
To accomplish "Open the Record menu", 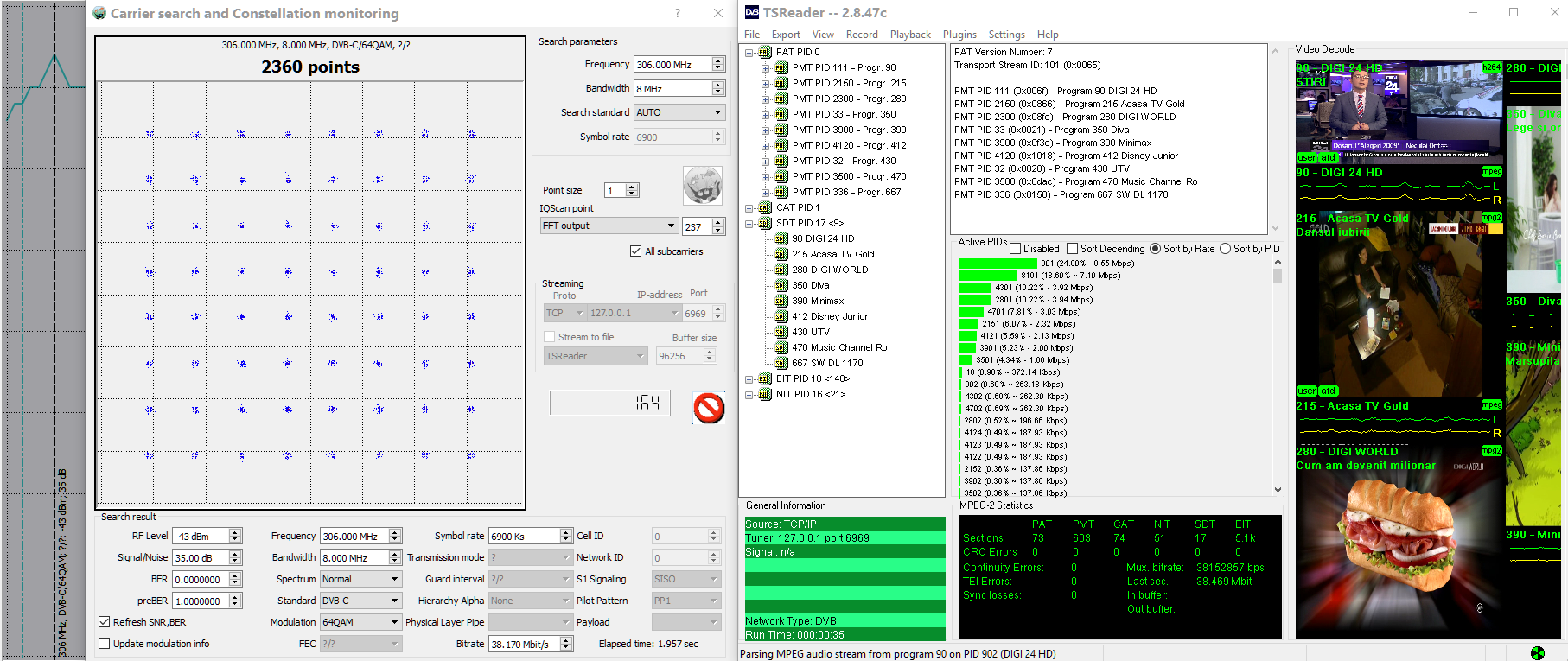I will [x=862, y=35].
